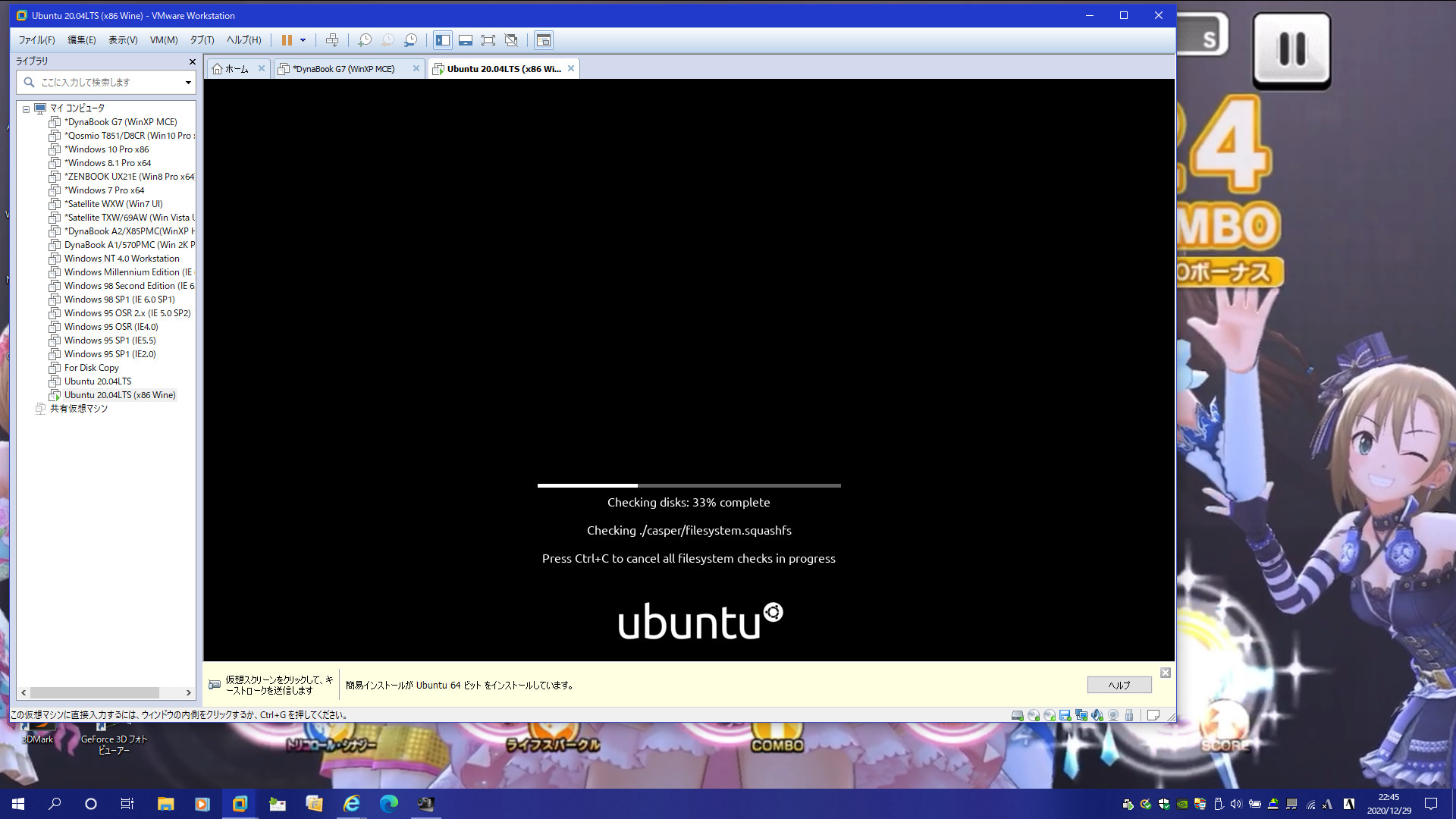Open the ファイル(F) menu
Screen dimensions: 1456x819
click(36, 40)
